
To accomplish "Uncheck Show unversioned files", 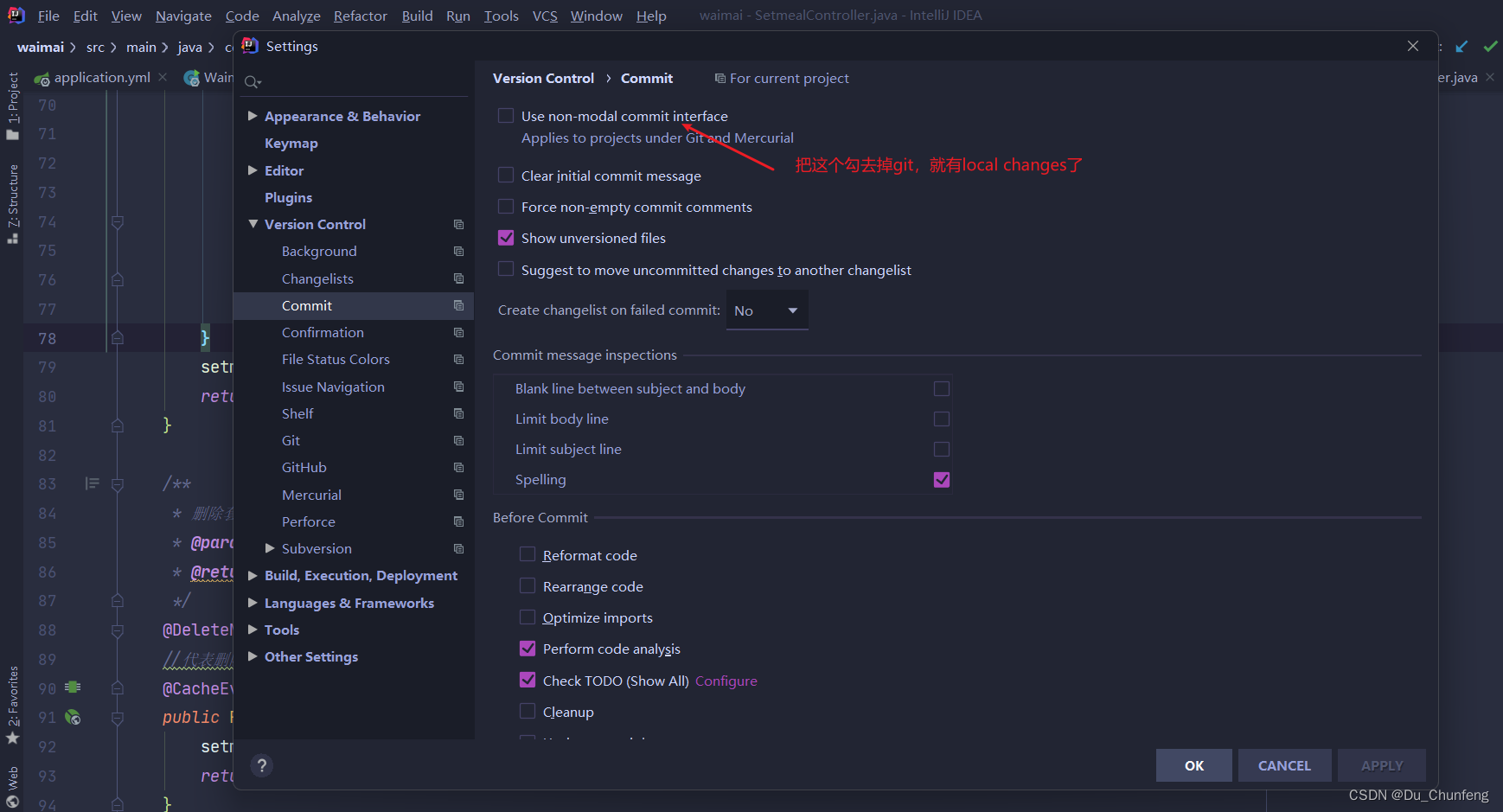I will point(506,237).
